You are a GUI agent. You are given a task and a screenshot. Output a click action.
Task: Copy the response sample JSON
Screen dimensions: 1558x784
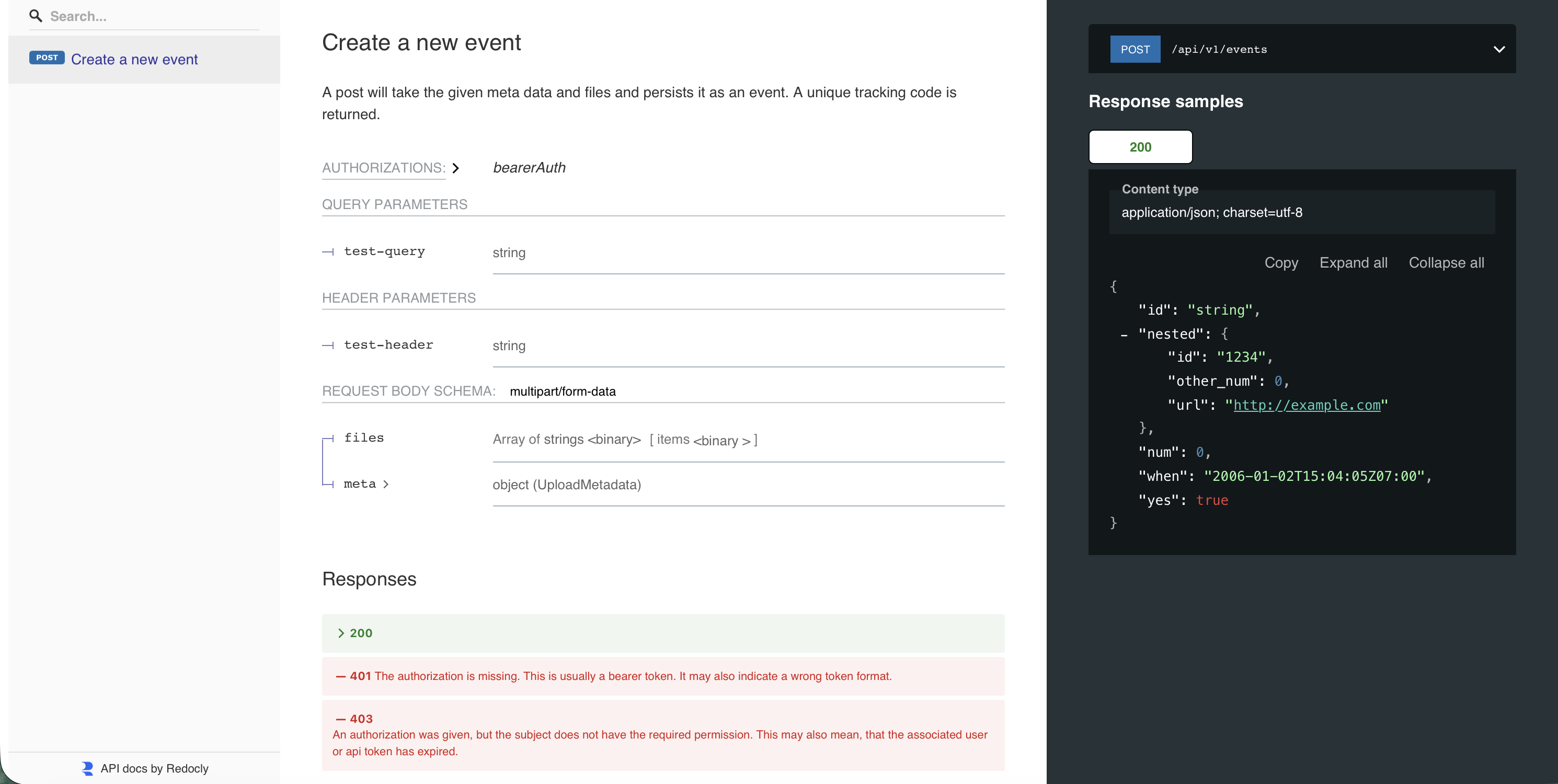pyautogui.click(x=1280, y=263)
